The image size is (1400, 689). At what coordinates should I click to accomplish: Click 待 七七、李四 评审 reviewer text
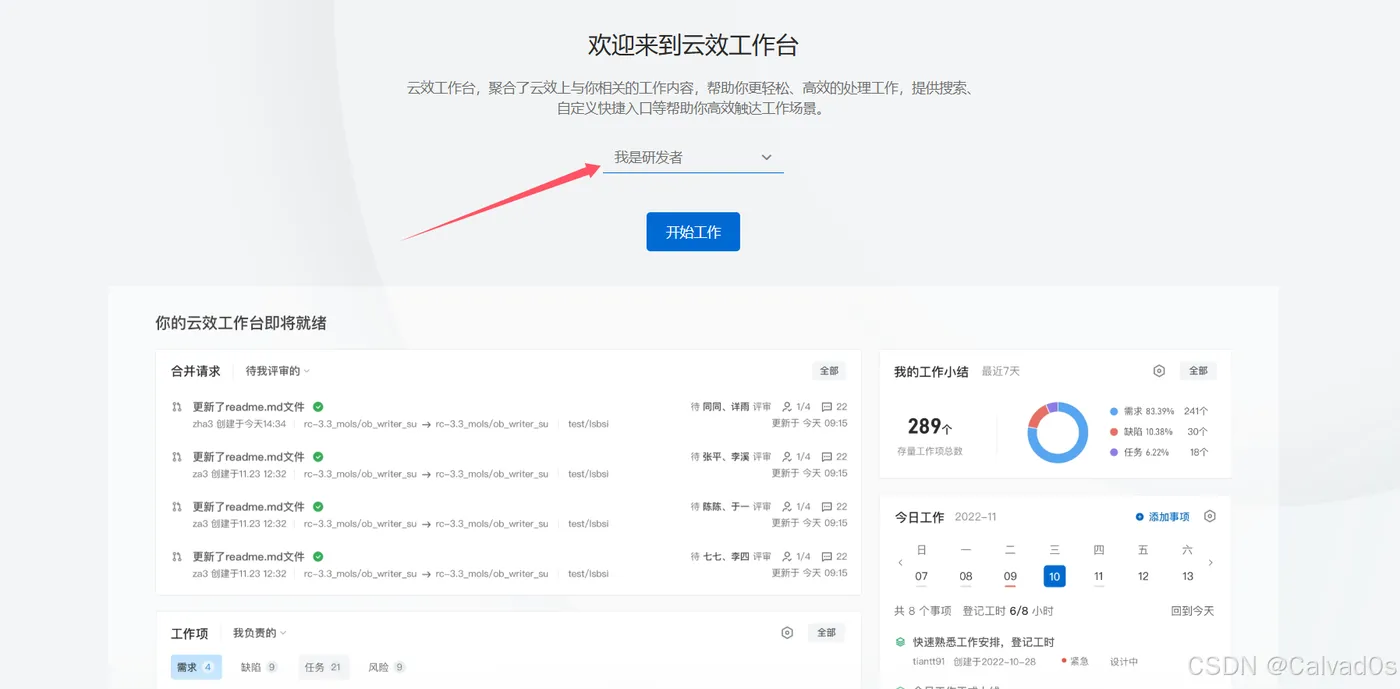(731, 557)
